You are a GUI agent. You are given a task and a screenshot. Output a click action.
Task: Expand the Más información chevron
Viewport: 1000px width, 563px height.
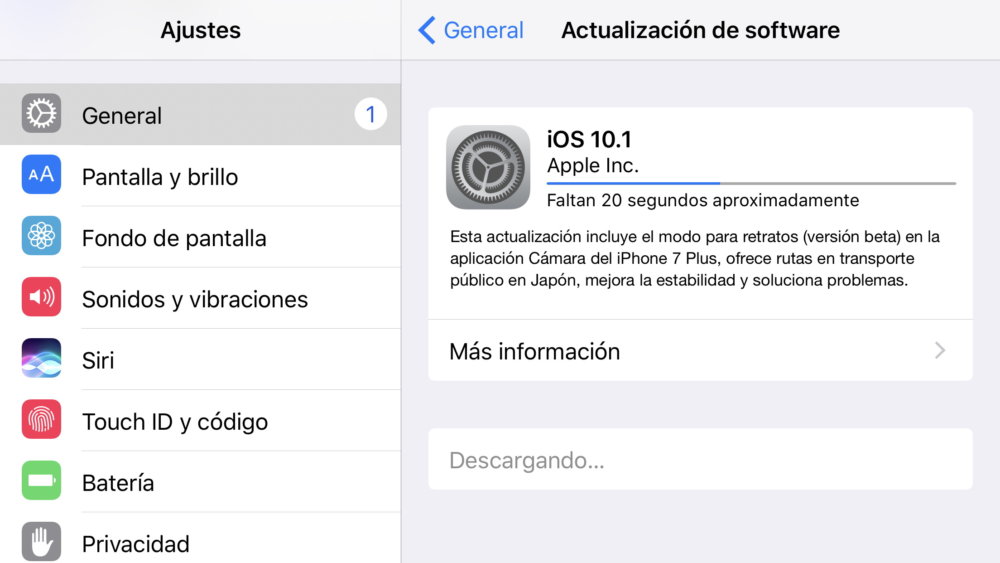click(939, 350)
